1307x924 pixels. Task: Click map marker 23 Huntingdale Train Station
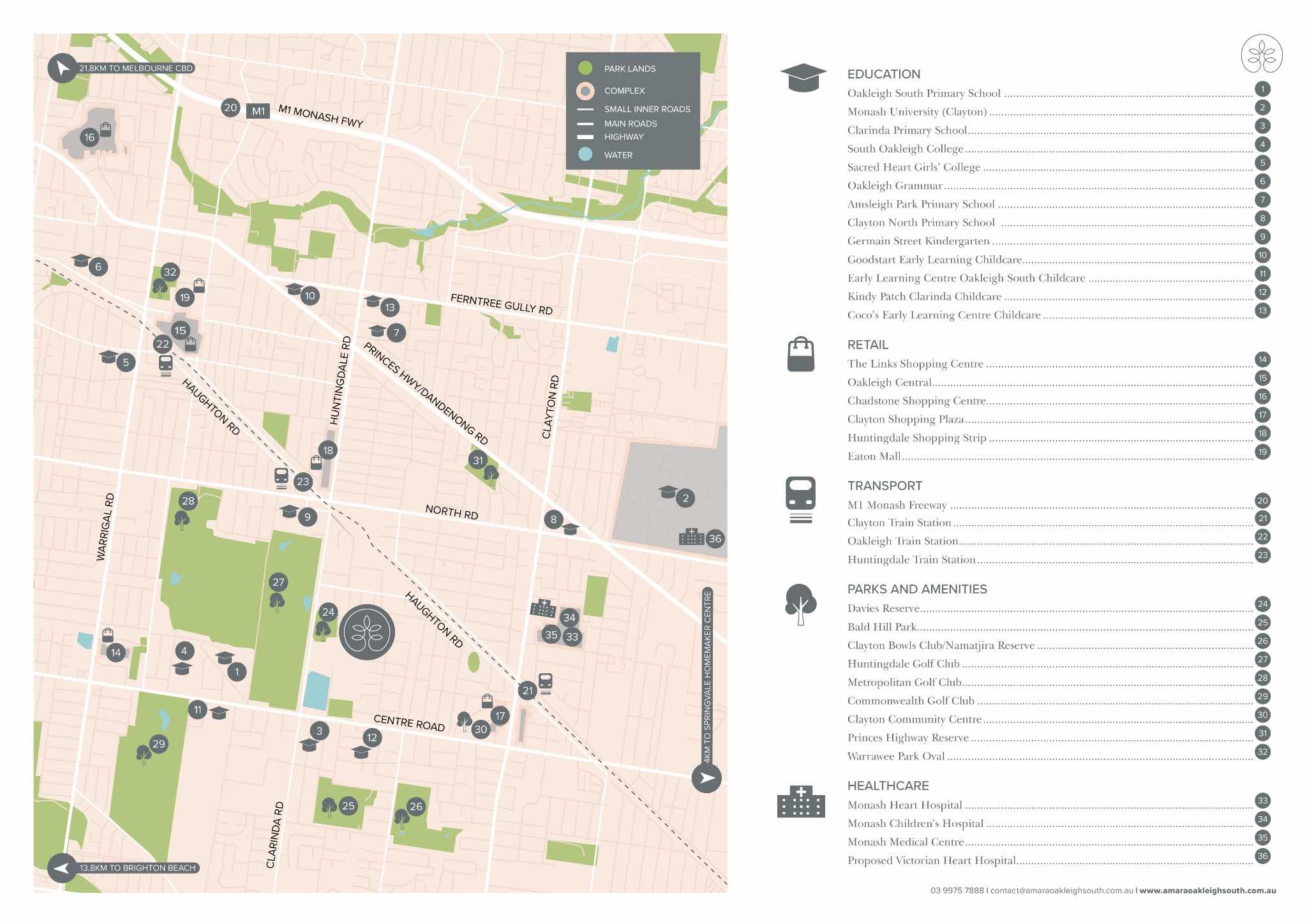click(x=302, y=482)
